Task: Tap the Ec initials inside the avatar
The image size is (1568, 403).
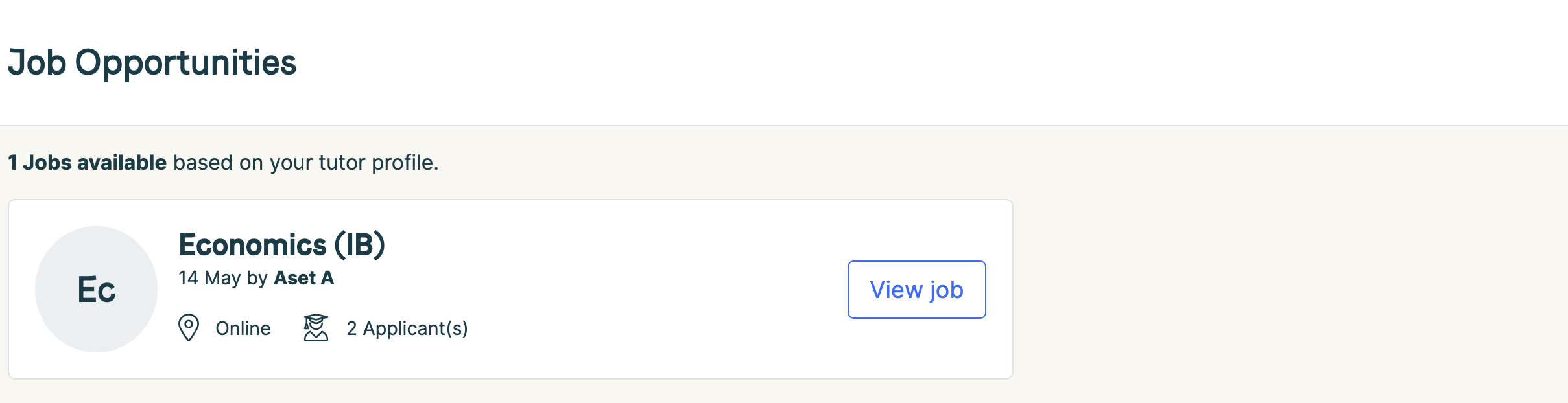Action: pyautogui.click(x=97, y=290)
